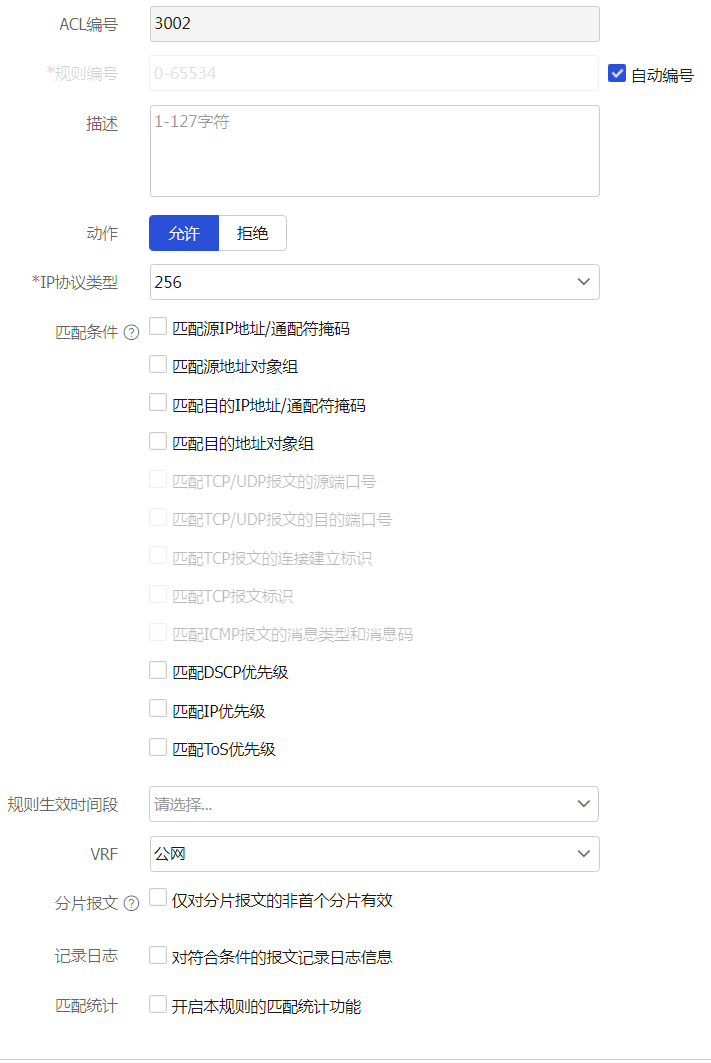Viewport: 711px width, 1063px height.
Task: Check the 匹配DSCP优先级 box
Action: coord(158,670)
